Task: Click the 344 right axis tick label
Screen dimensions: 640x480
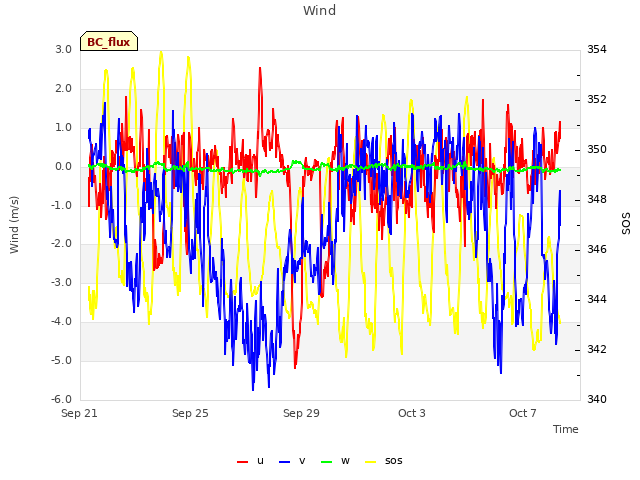Action: [x=597, y=300]
